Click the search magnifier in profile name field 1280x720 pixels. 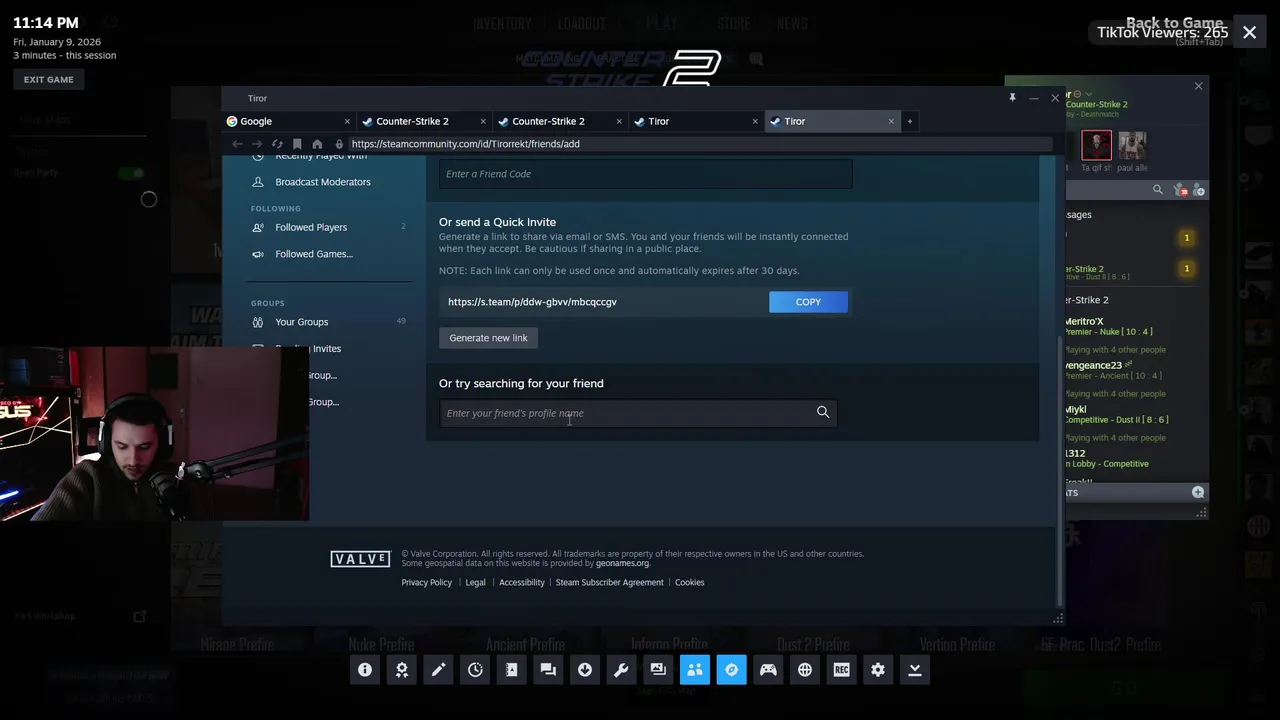[823, 412]
